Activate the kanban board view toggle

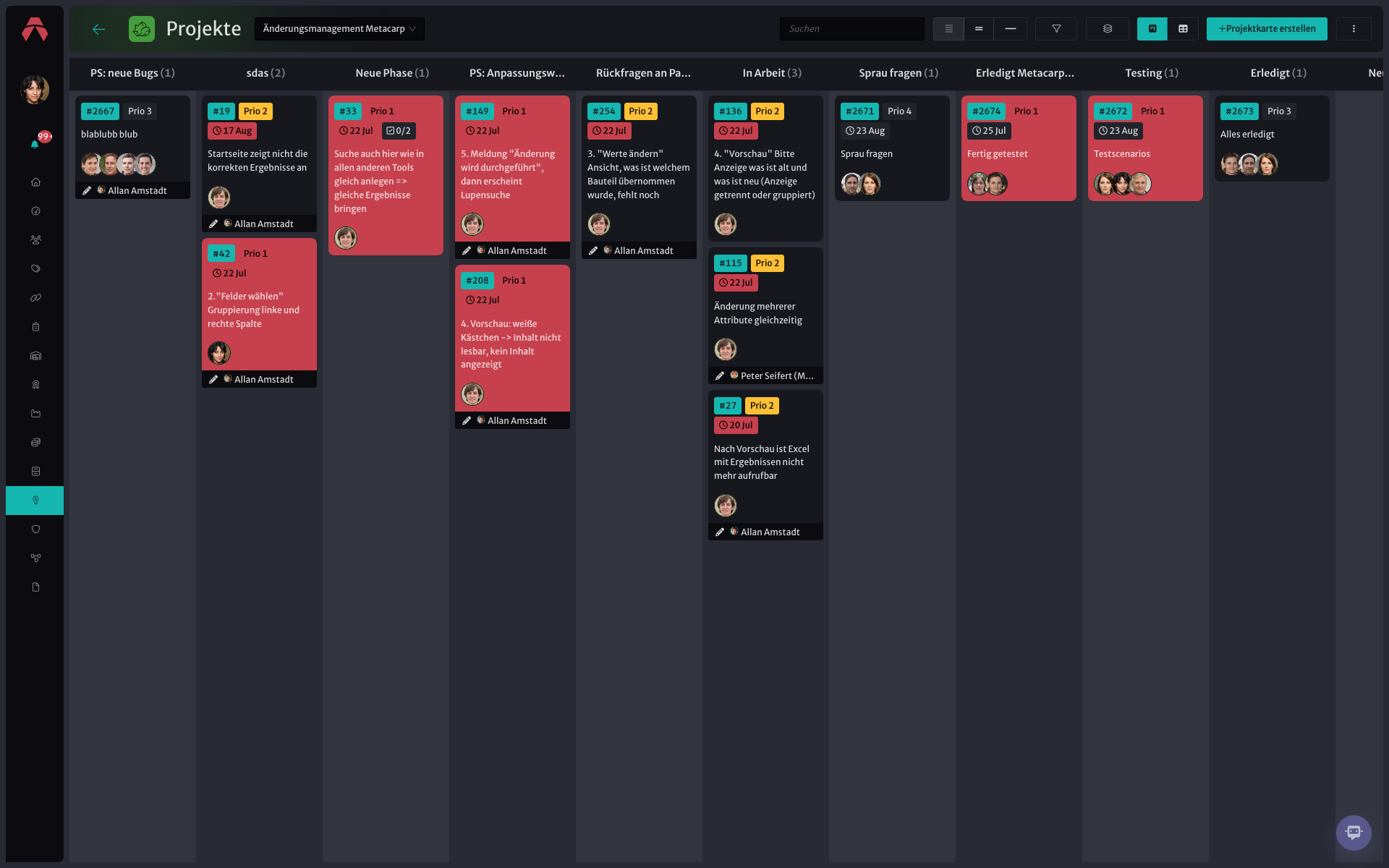tap(1152, 29)
